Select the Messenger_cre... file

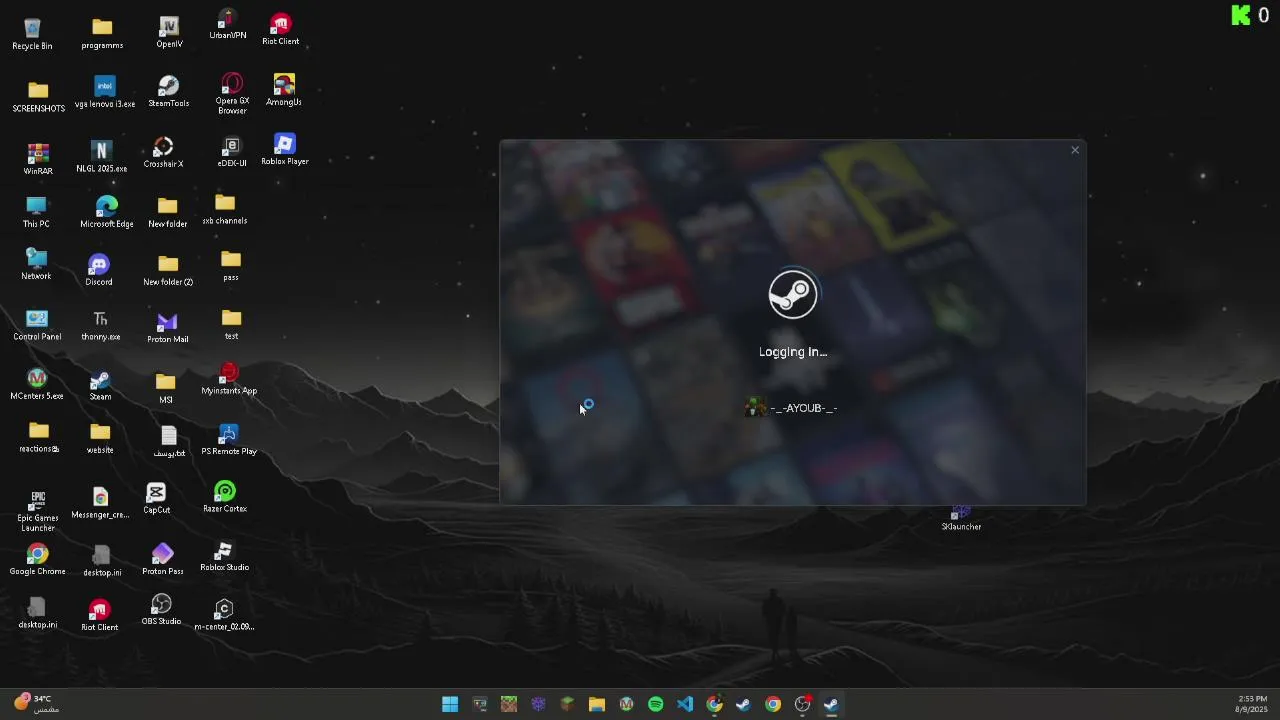point(100,503)
